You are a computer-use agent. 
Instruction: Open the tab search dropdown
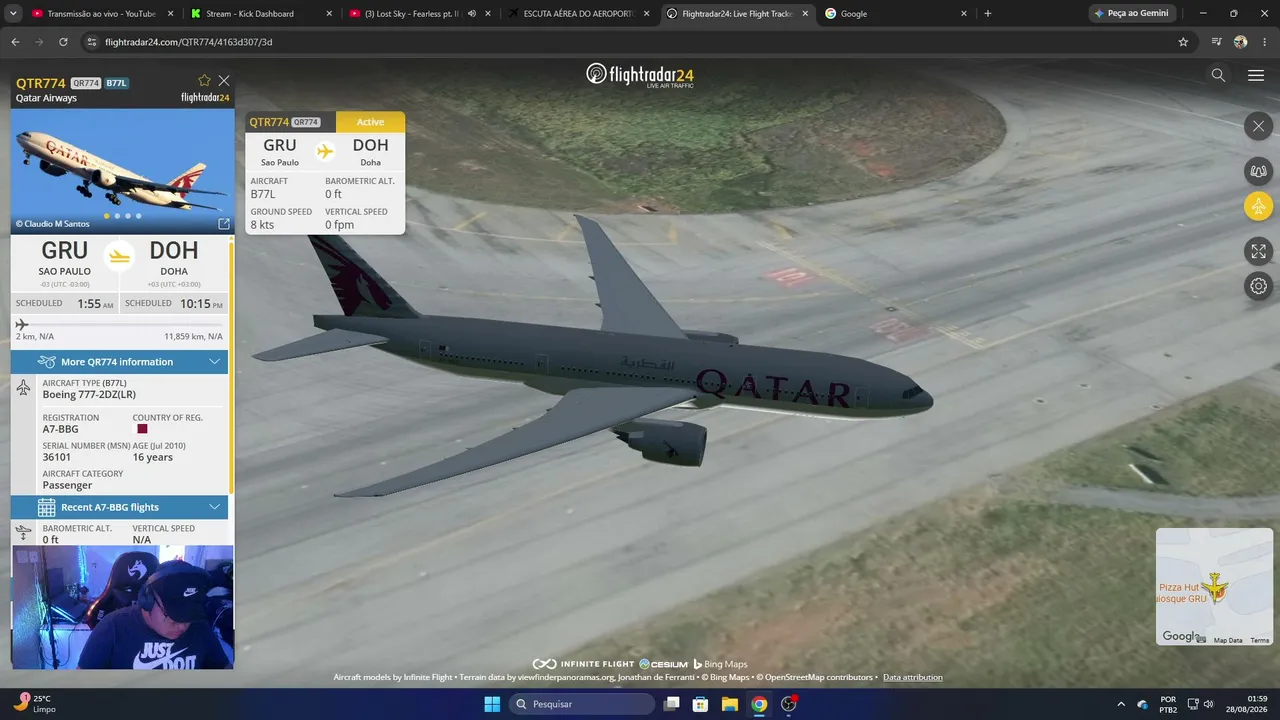[13, 14]
